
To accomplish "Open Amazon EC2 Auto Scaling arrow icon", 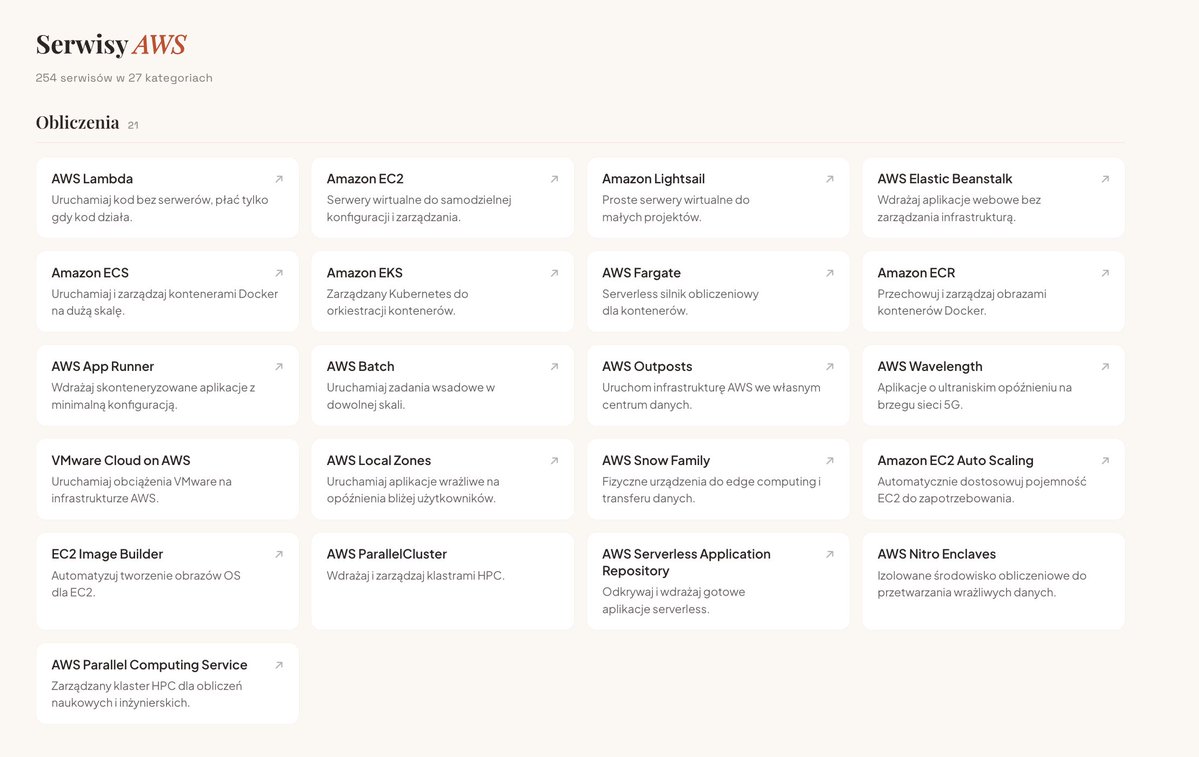I will [x=1105, y=460].
